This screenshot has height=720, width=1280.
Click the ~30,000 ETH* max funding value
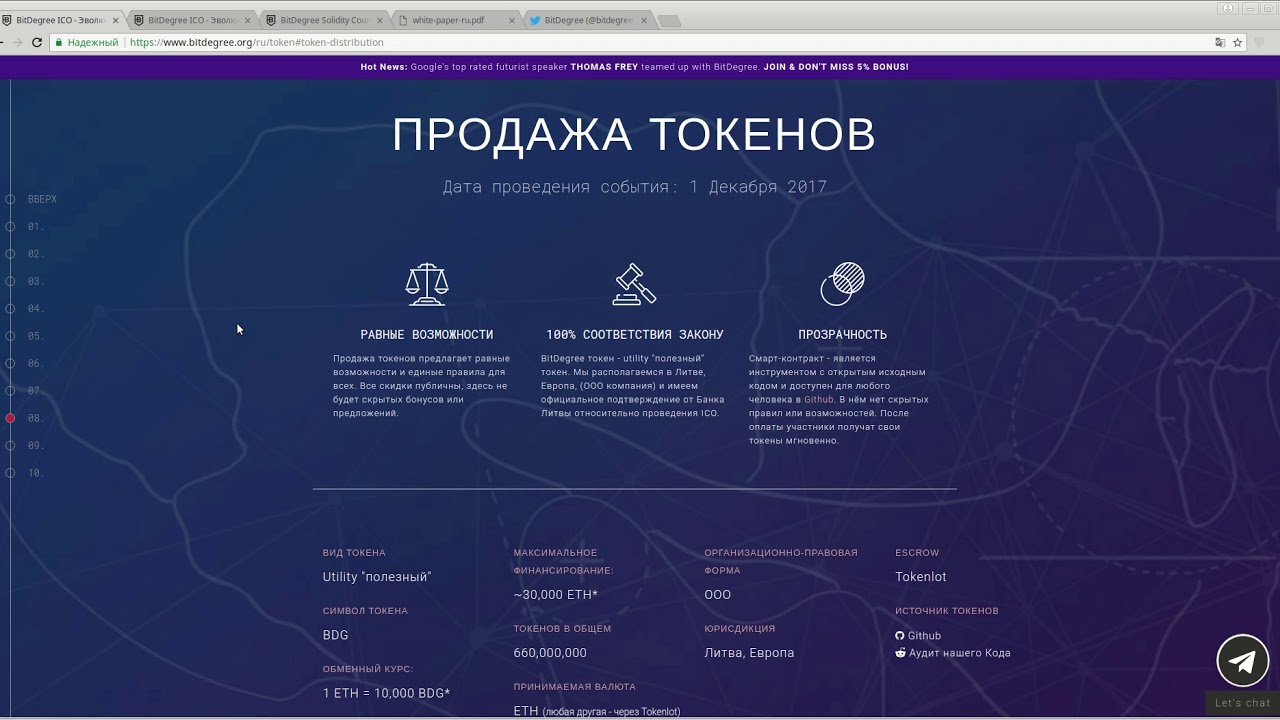pyautogui.click(x=556, y=595)
